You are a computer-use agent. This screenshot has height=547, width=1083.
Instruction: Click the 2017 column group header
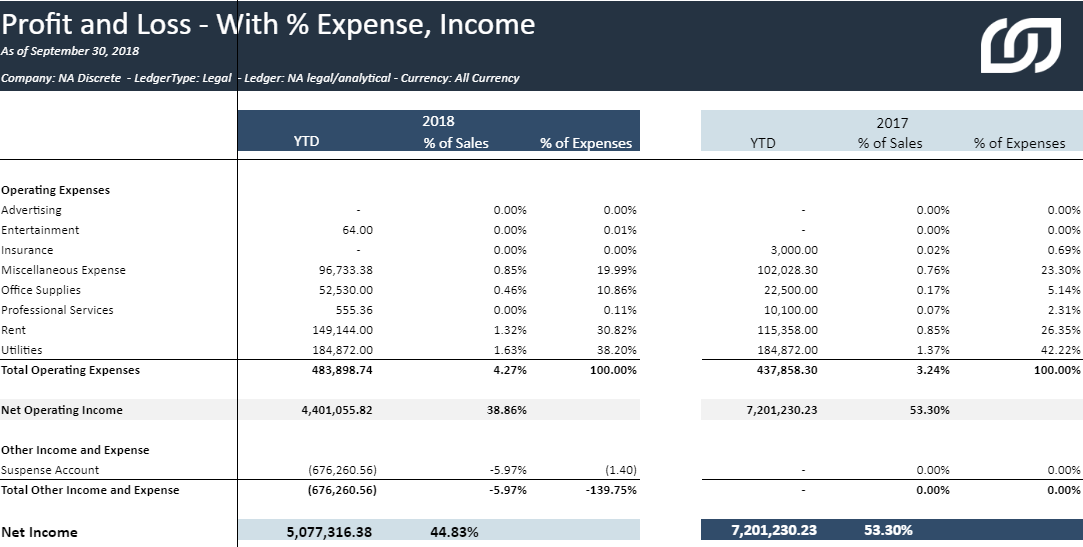pyautogui.click(x=891, y=123)
